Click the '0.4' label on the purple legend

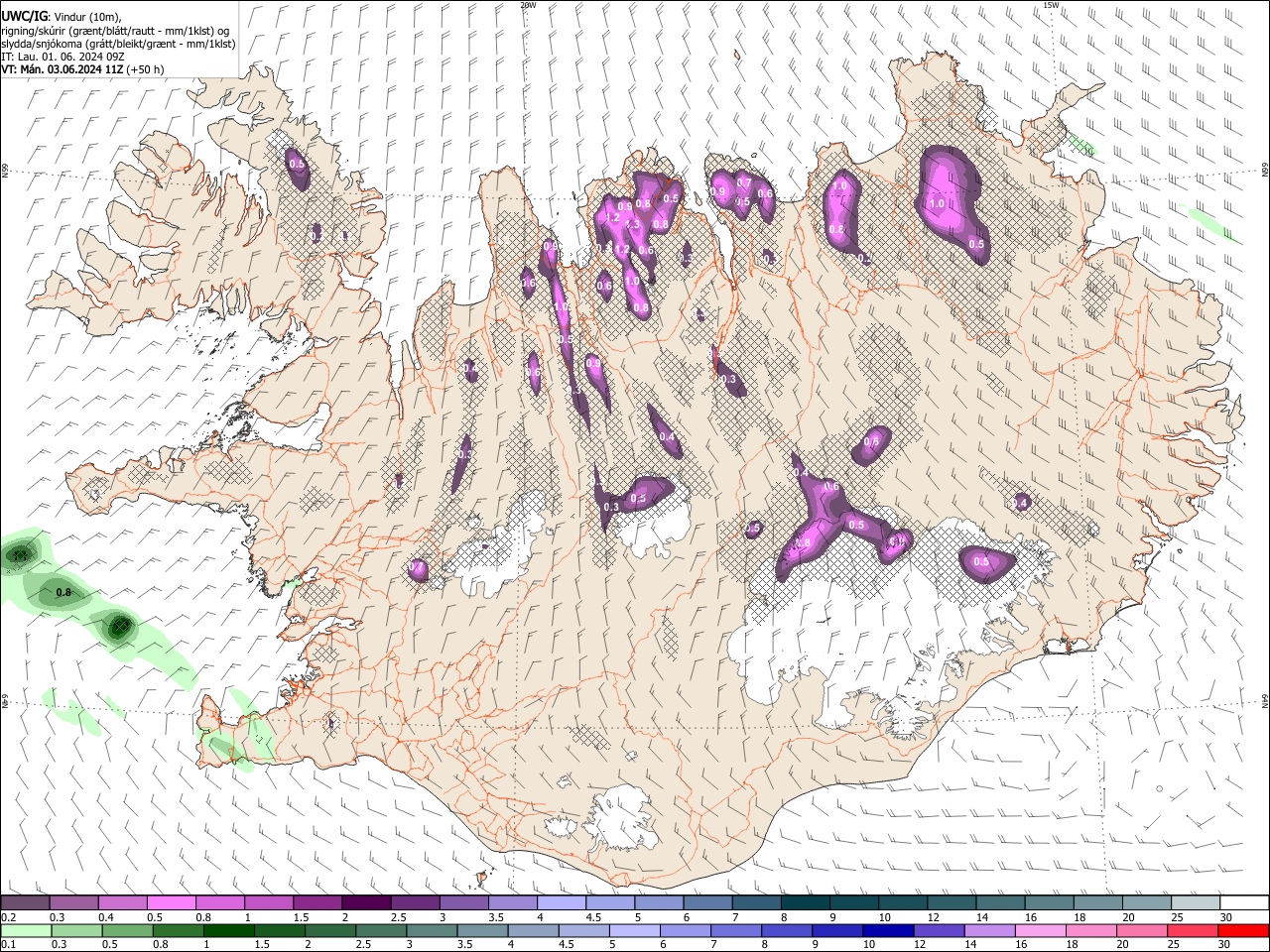106,917
